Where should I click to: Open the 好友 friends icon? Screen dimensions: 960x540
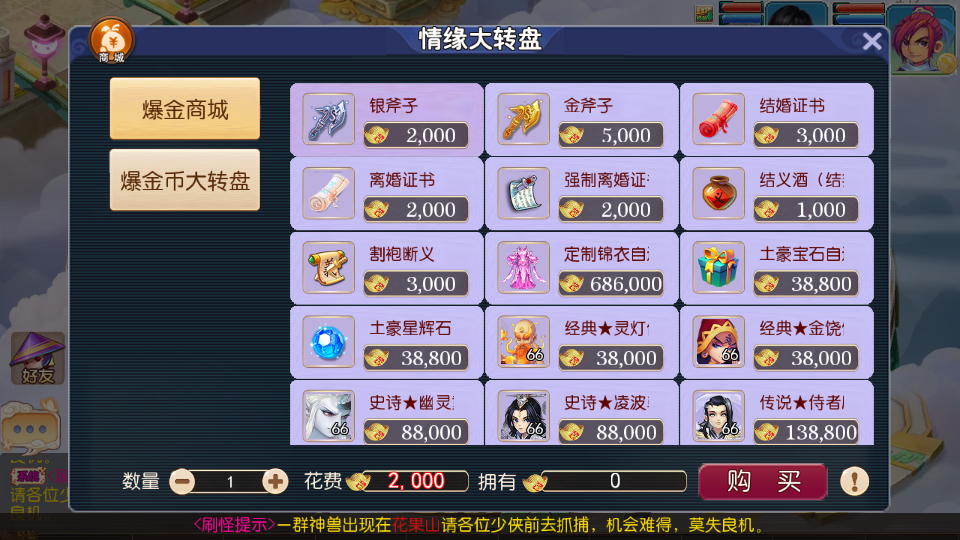[x=37, y=358]
